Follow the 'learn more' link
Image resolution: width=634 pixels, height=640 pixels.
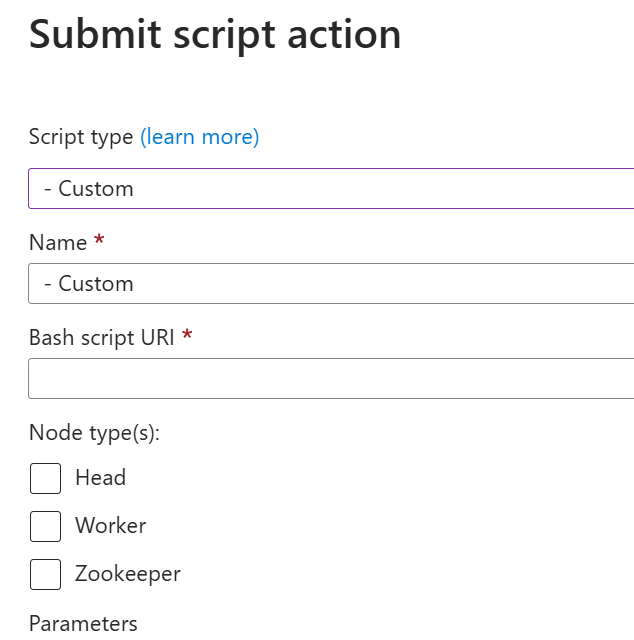199,137
